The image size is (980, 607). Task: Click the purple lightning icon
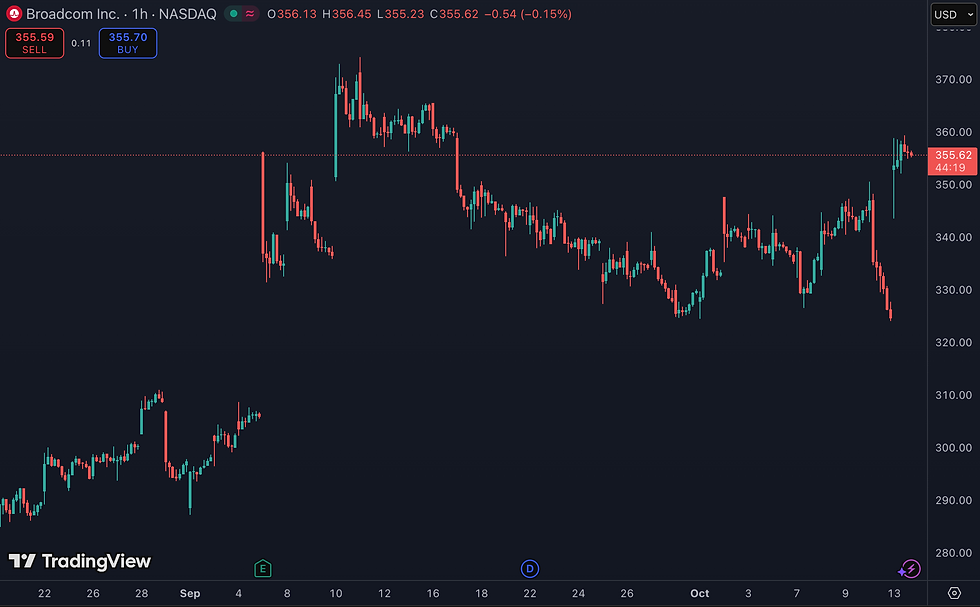coord(909,569)
